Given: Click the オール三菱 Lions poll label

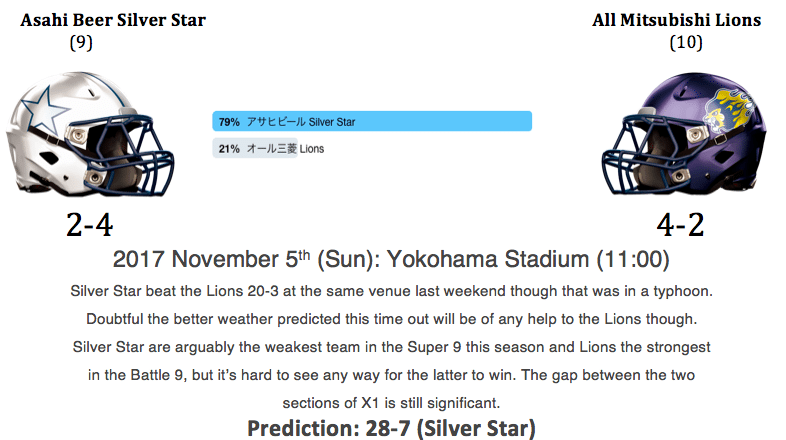Looking at the screenshot, I should click(x=285, y=149).
